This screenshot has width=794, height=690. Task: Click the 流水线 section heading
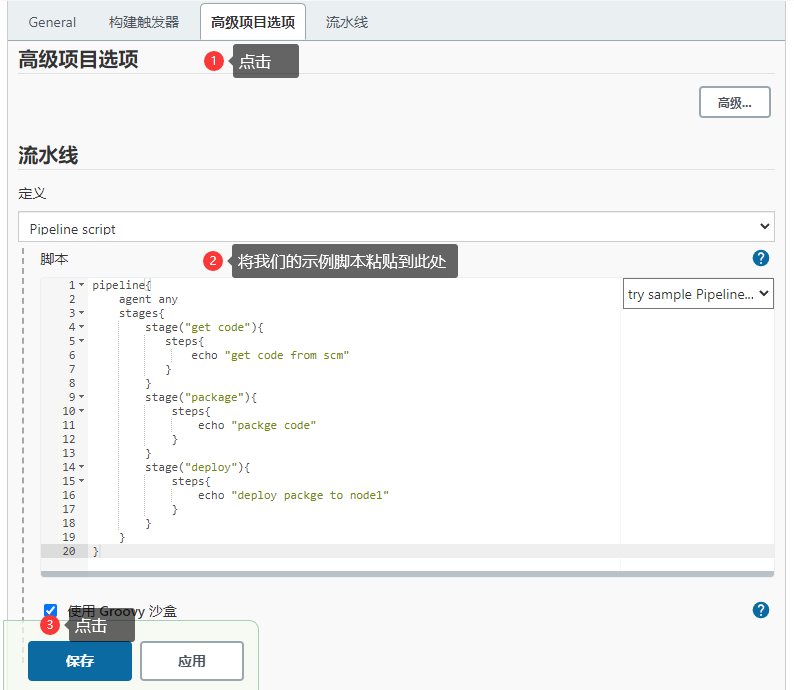tap(48, 155)
